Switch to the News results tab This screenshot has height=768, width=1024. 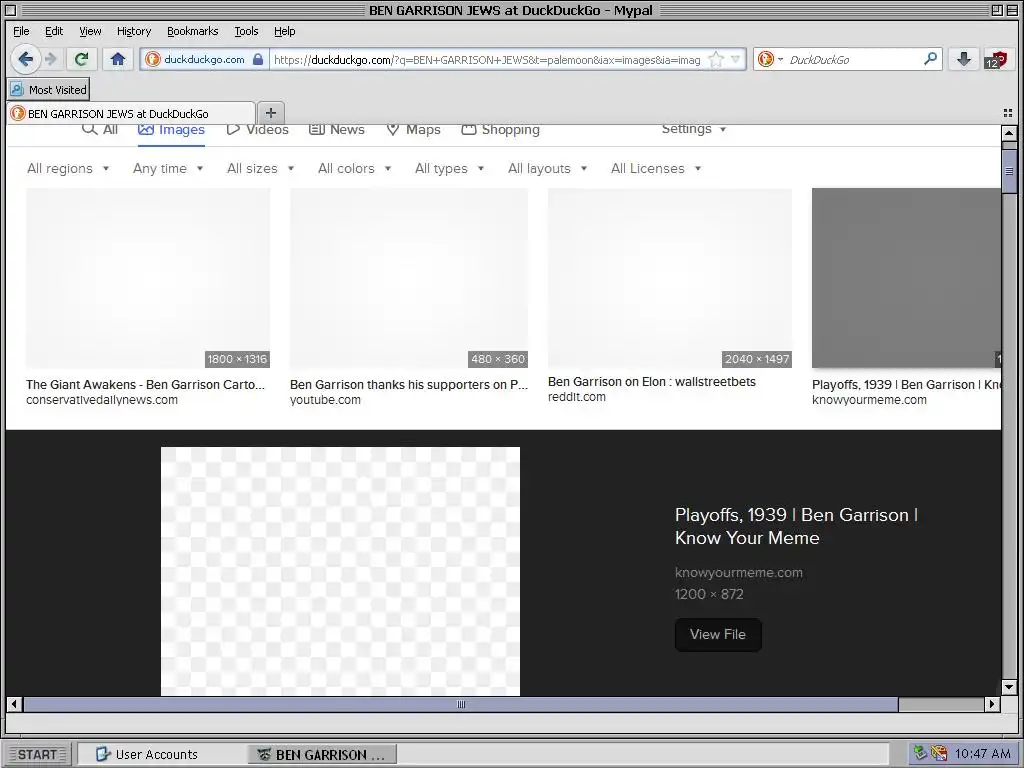pyautogui.click(x=337, y=129)
